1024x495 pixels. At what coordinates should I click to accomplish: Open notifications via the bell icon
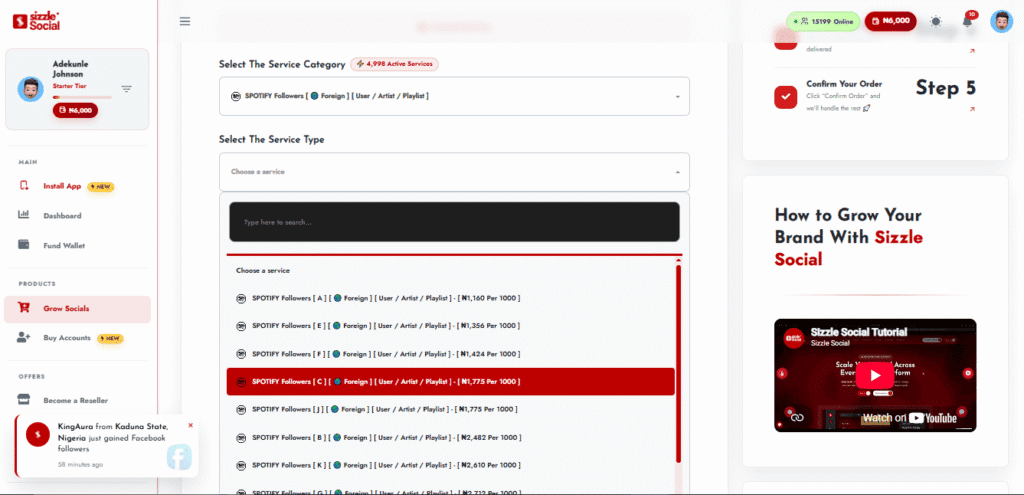pos(967,22)
